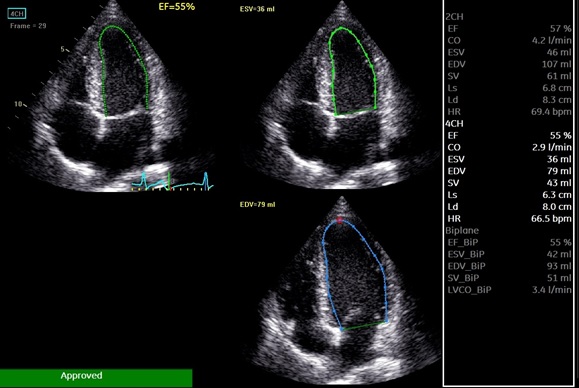The image size is (579, 388).
Task: Select the 4CH ESV 36 ml row
Action: [x=509, y=159]
